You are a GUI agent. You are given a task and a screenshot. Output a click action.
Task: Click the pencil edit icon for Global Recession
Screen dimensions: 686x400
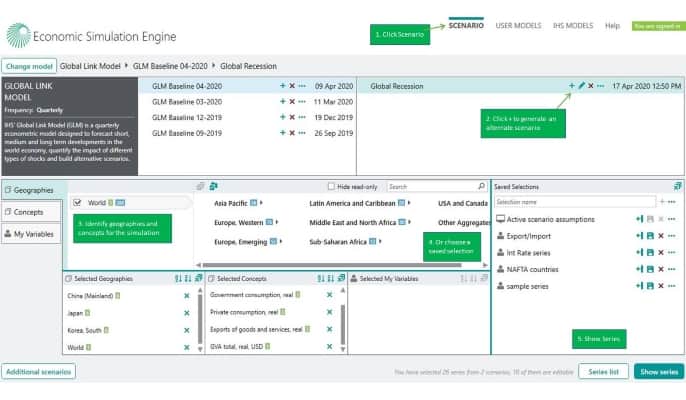582,86
